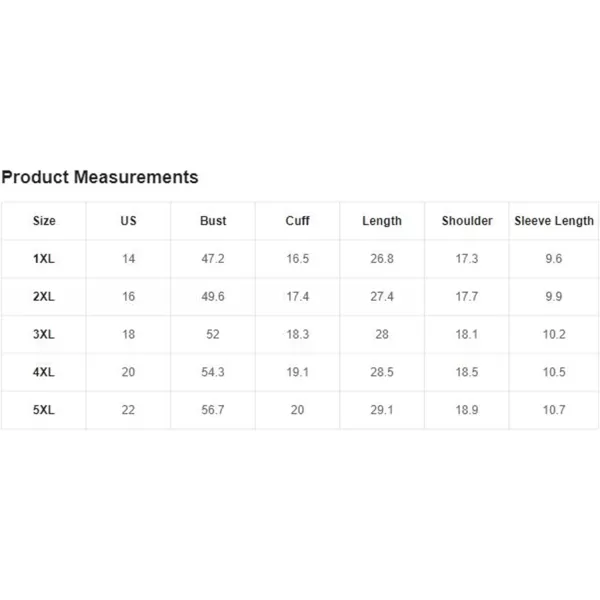Click the Product Measurements heading
The height and width of the screenshot is (600, 600).
pyautogui.click(x=100, y=177)
